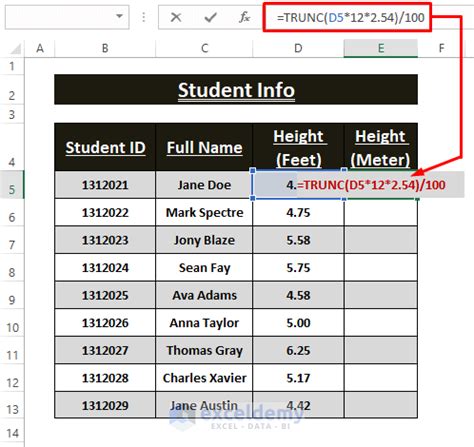Select column B header

pos(105,49)
